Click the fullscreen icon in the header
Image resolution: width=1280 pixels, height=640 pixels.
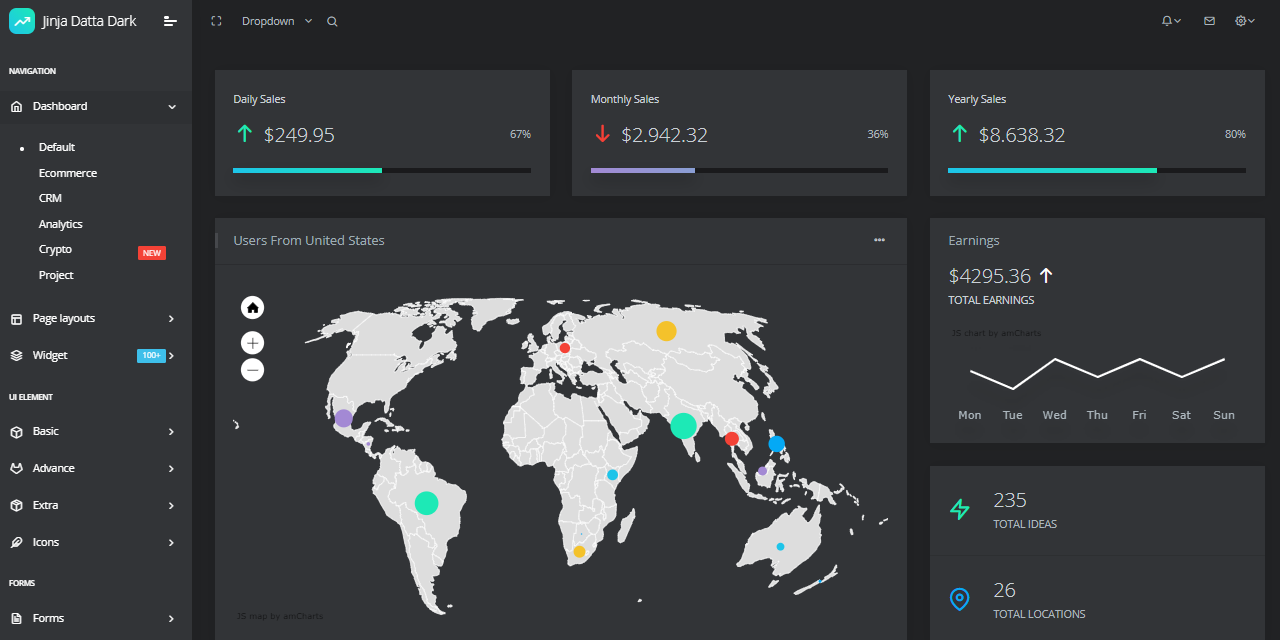pyautogui.click(x=216, y=20)
